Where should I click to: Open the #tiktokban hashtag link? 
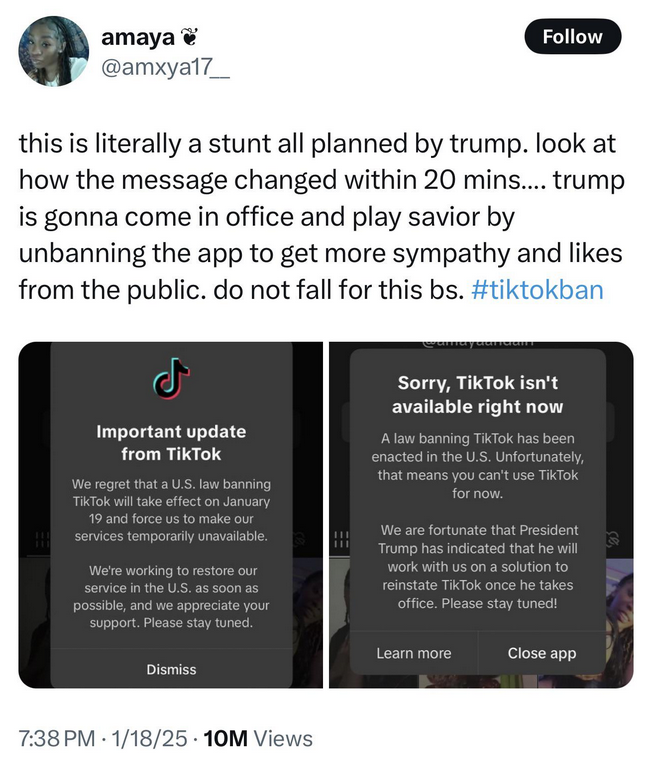[537, 290]
